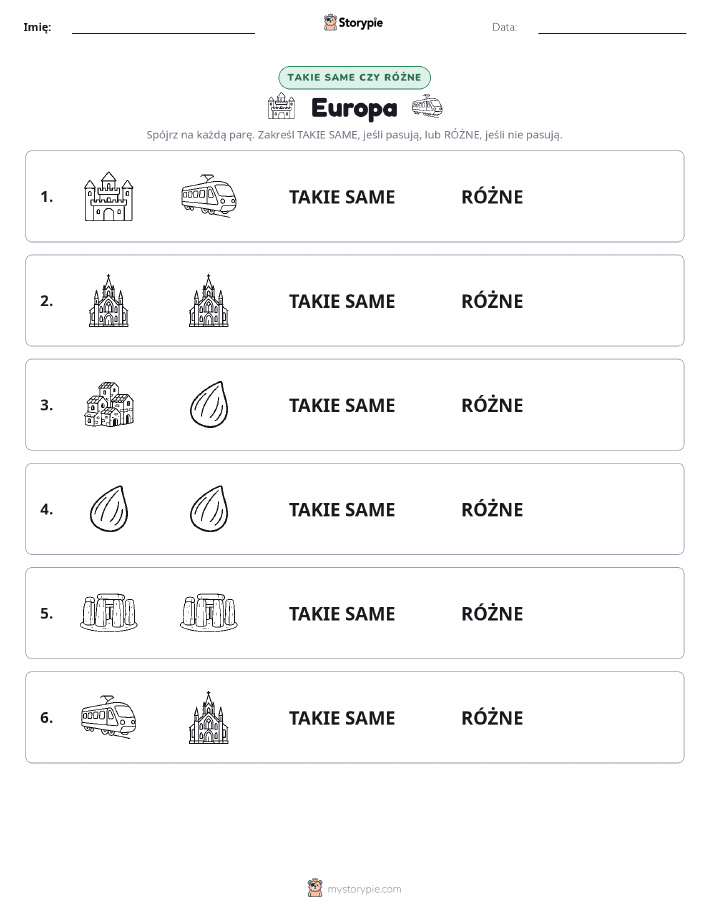709x917 pixels.
Task: Click the almond icon in row 3
Action: [x=209, y=405]
